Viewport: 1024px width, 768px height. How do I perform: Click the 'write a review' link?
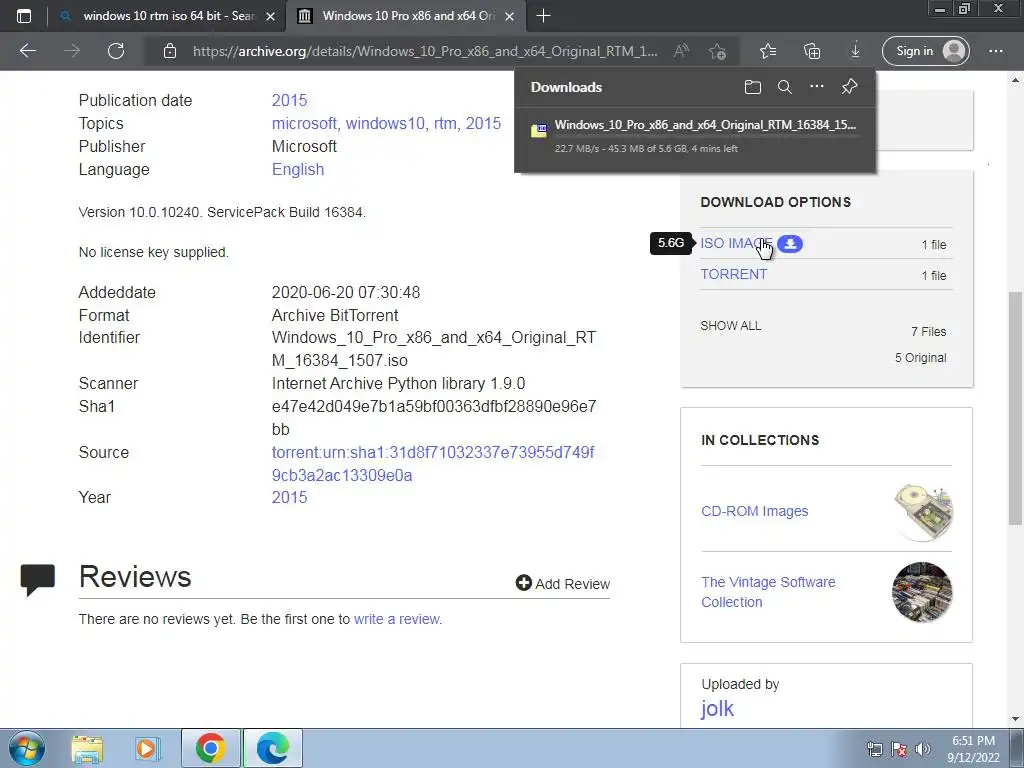tap(396, 619)
